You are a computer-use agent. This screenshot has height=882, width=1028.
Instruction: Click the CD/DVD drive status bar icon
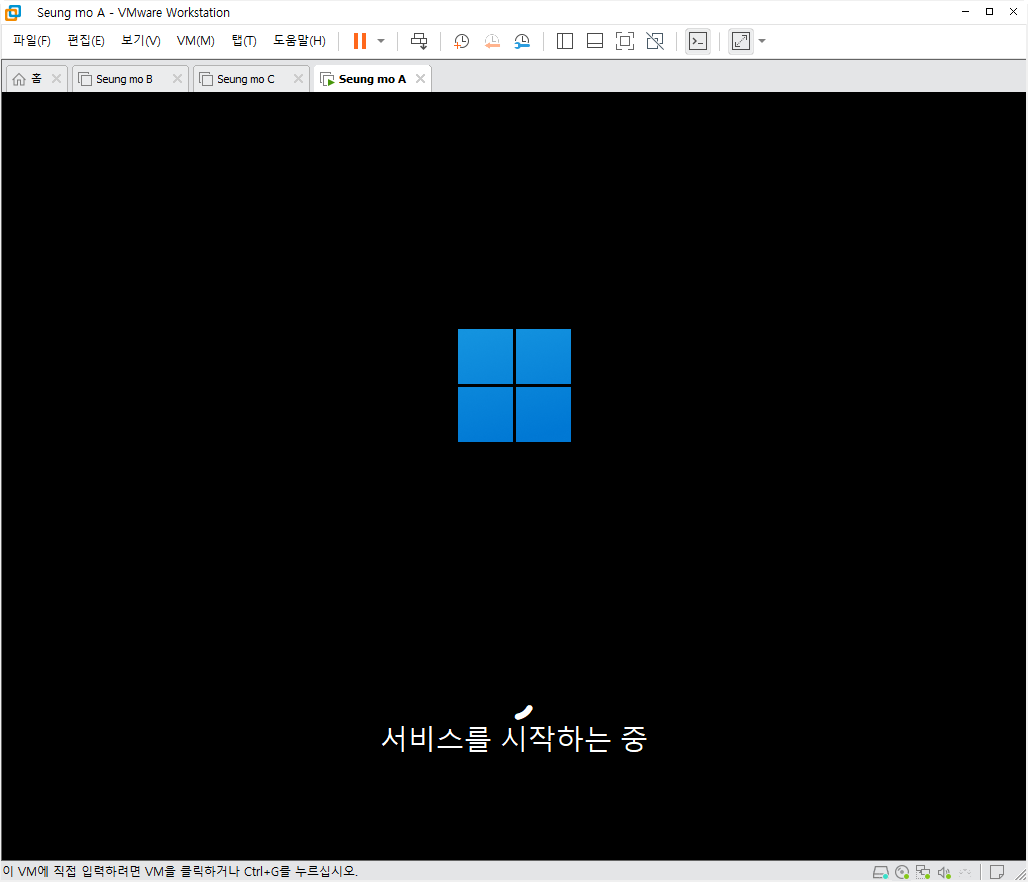(902, 872)
